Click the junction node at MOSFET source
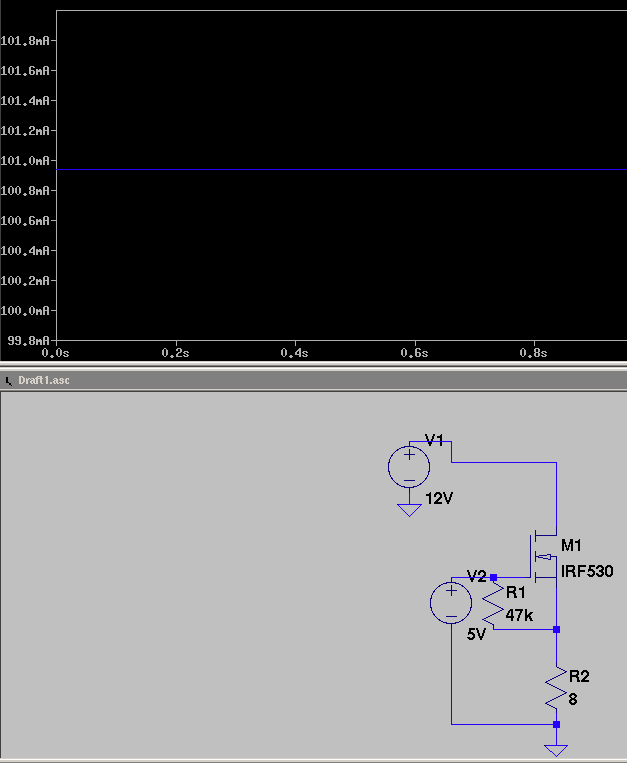 (x=556, y=629)
